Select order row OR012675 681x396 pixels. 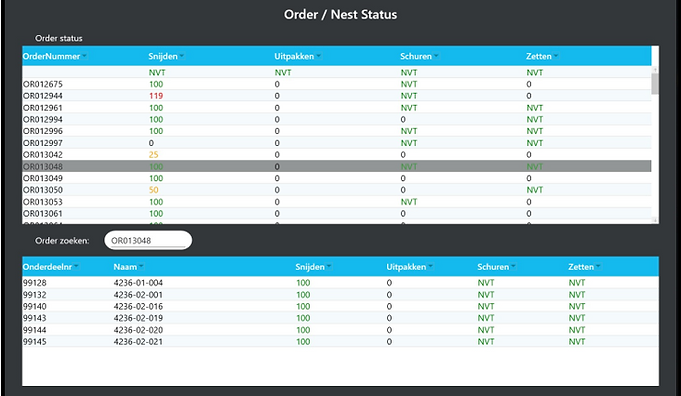tap(337, 84)
